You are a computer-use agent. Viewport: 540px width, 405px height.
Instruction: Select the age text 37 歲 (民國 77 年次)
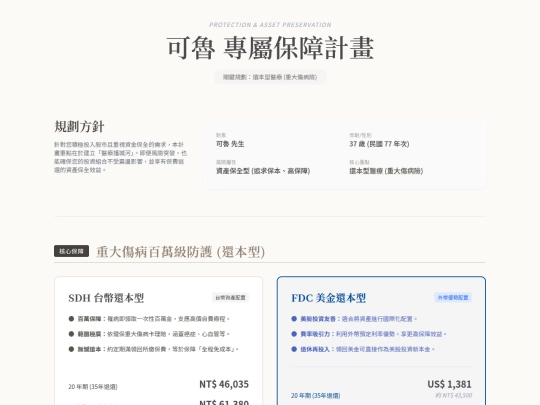379,144
